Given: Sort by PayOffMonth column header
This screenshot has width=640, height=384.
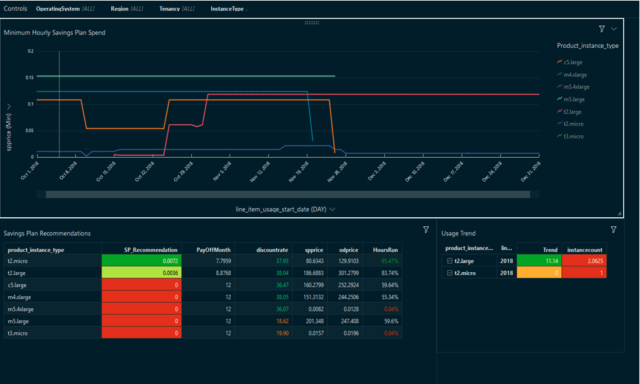Looking at the screenshot, I should click(208, 250).
